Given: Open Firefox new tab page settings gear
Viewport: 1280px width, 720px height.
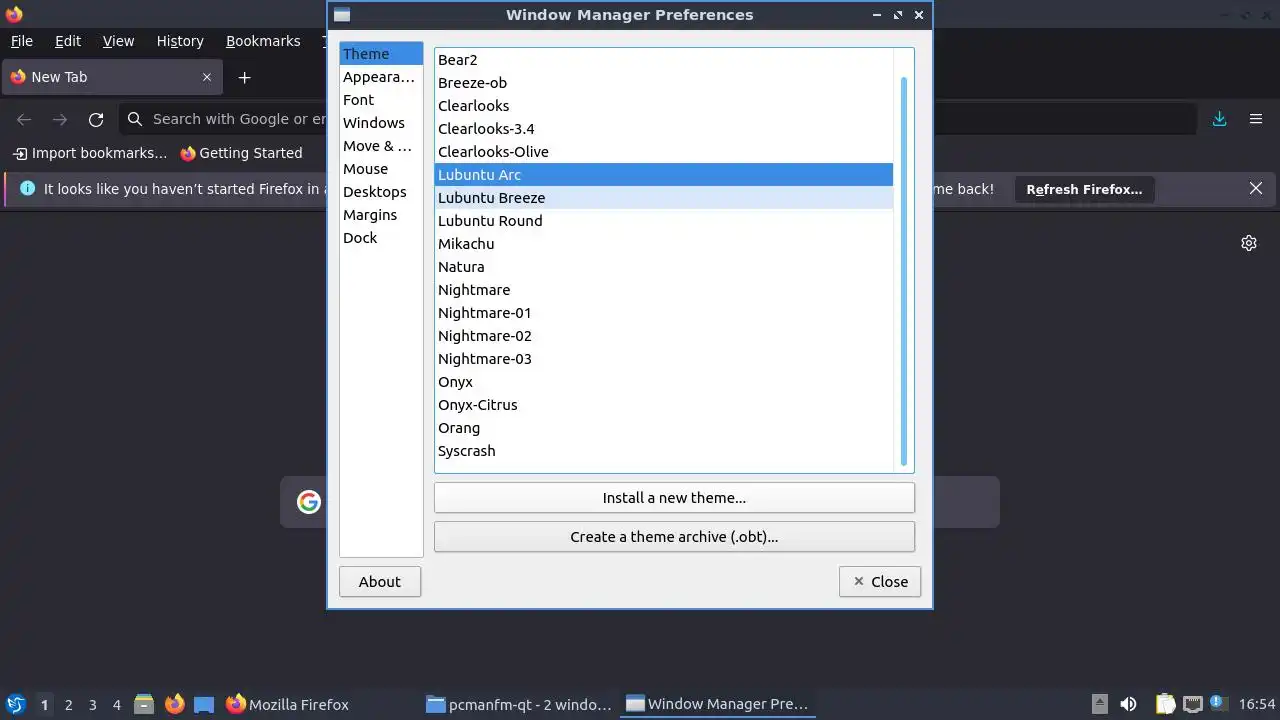Looking at the screenshot, I should click(x=1249, y=243).
